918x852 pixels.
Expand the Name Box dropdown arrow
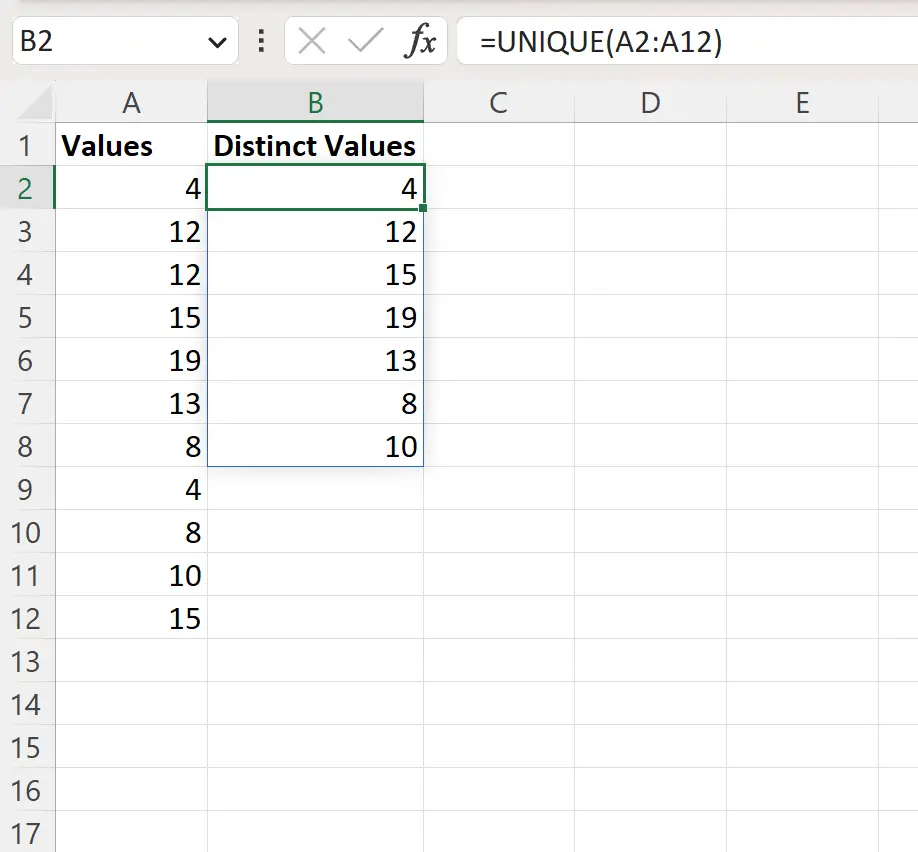[x=215, y=42]
